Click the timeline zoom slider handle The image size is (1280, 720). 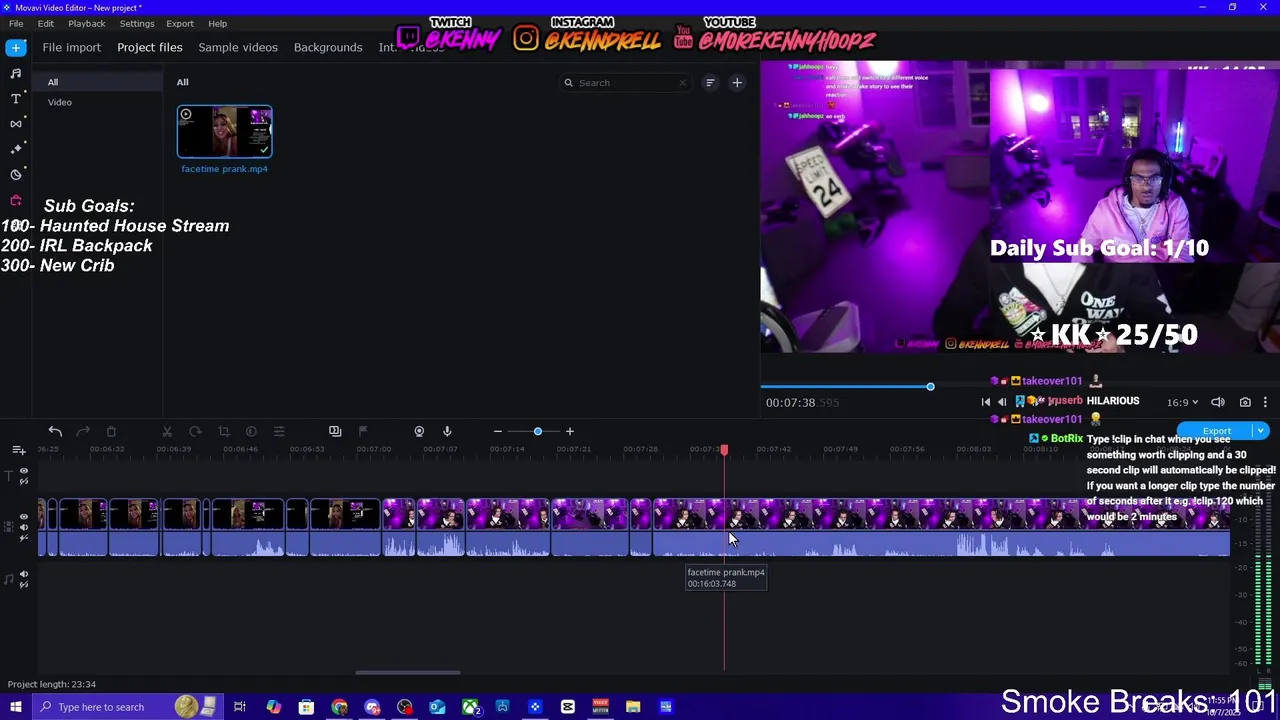(x=538, y=431)
